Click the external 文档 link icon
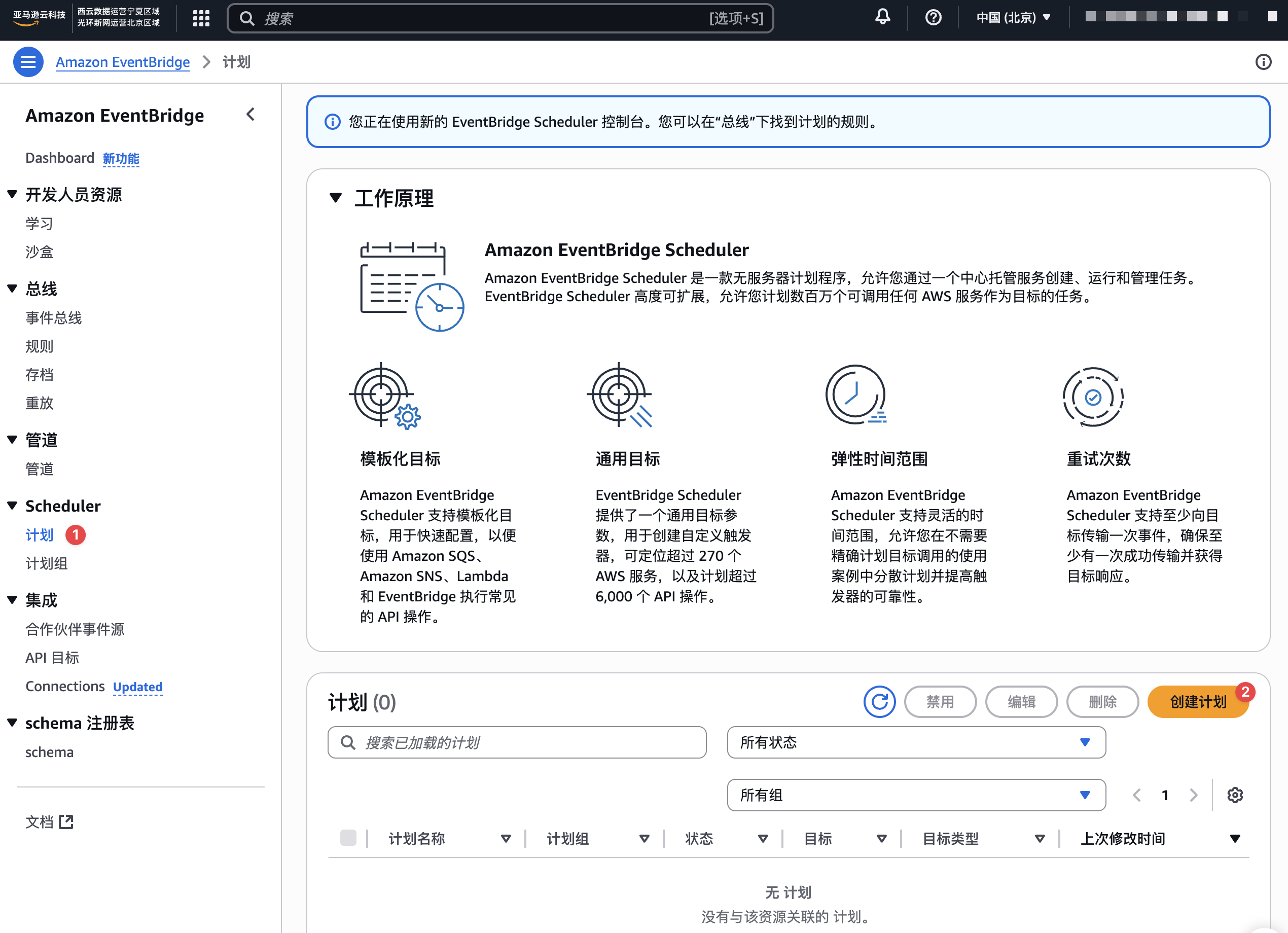1288x933 pixels. tap(66, 821)
